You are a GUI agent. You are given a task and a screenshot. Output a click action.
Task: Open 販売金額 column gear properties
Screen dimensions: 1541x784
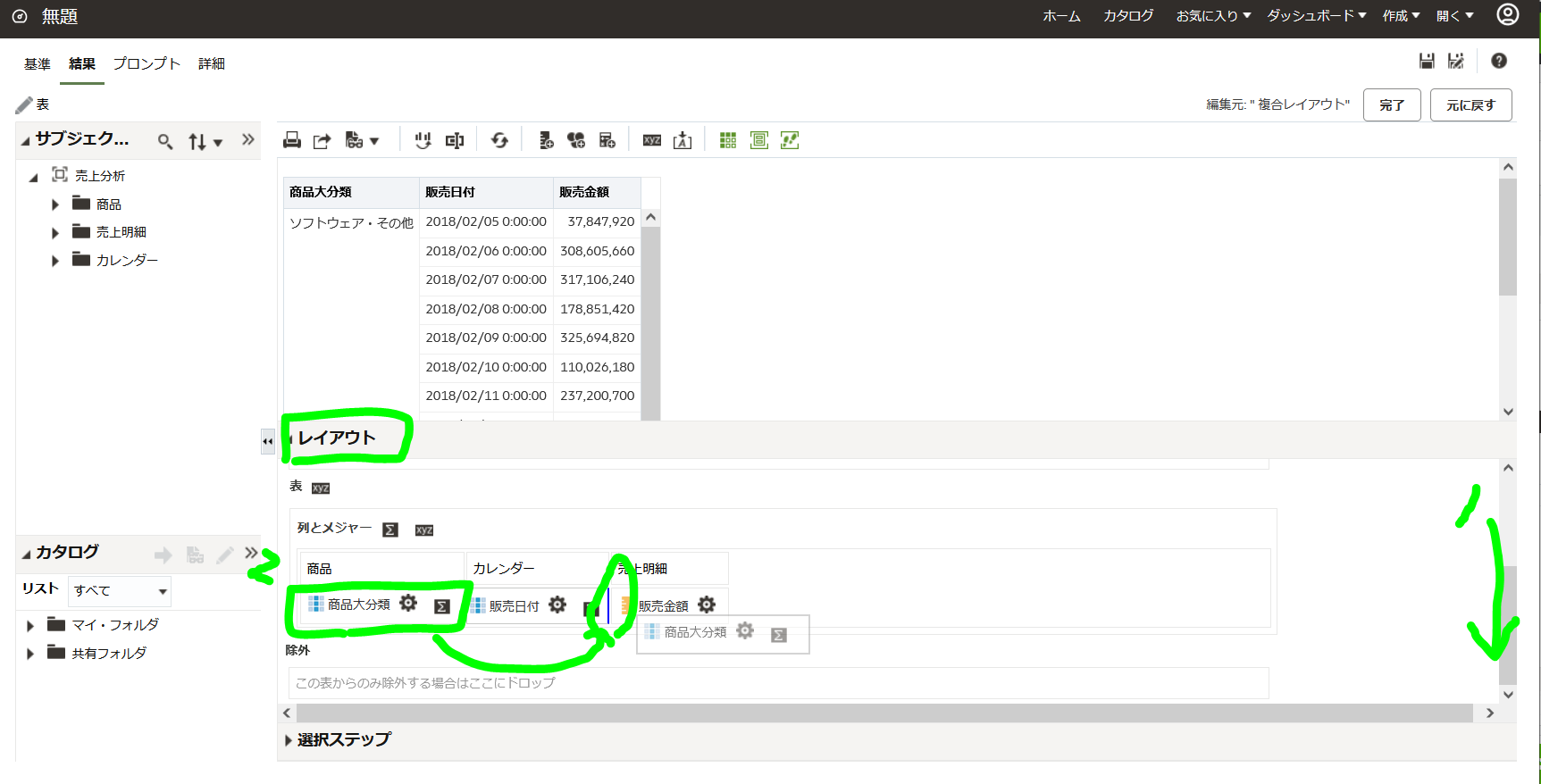707,605
